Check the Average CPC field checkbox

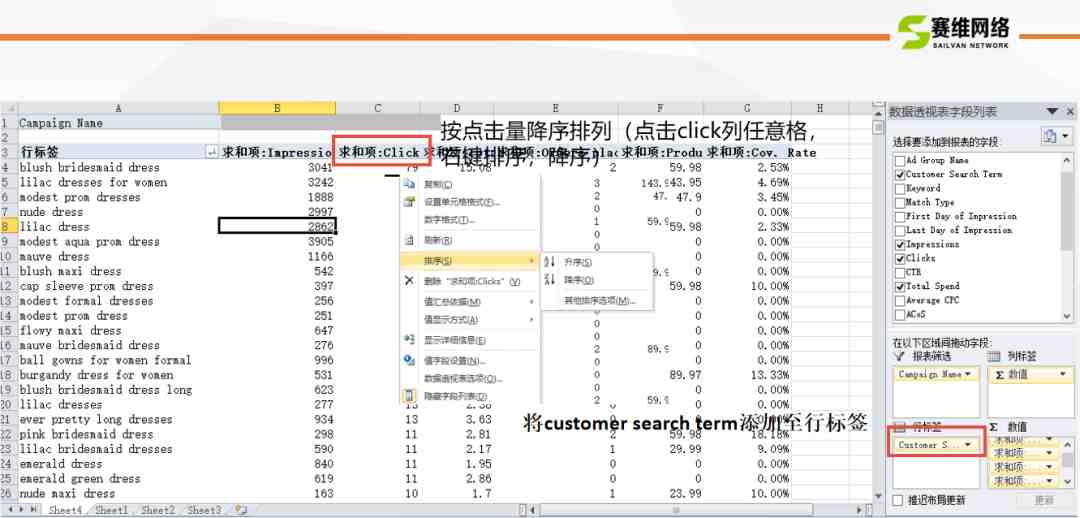(900, 300)
